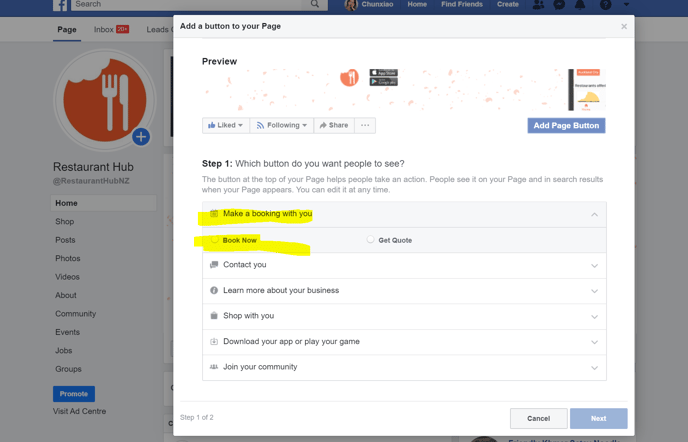Click Find Friends in top bar
The image size is (688, 442).
click(462, 4)
